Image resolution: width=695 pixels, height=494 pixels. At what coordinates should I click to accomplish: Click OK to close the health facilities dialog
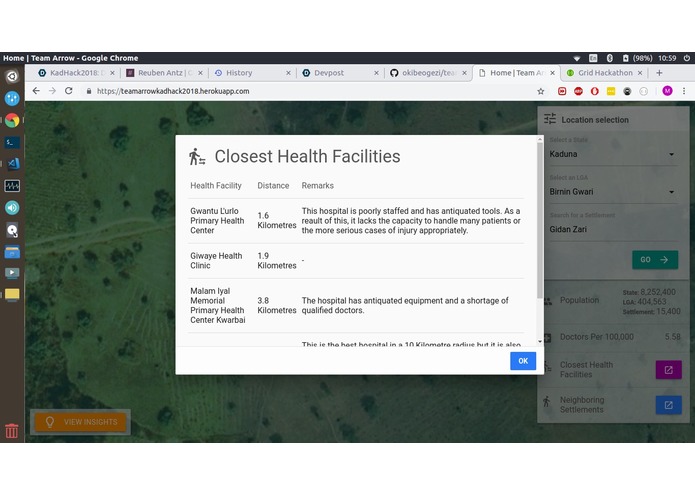tap(523, 361)
